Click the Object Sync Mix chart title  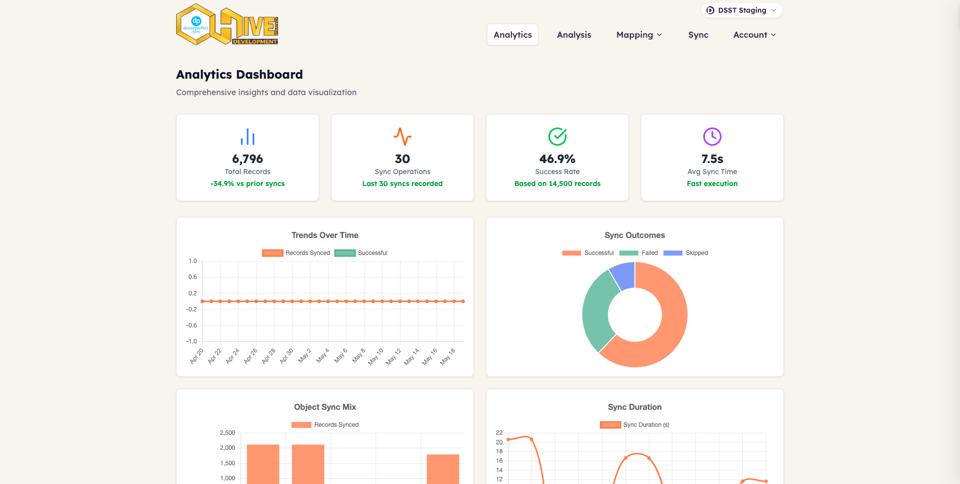point(325,407)
